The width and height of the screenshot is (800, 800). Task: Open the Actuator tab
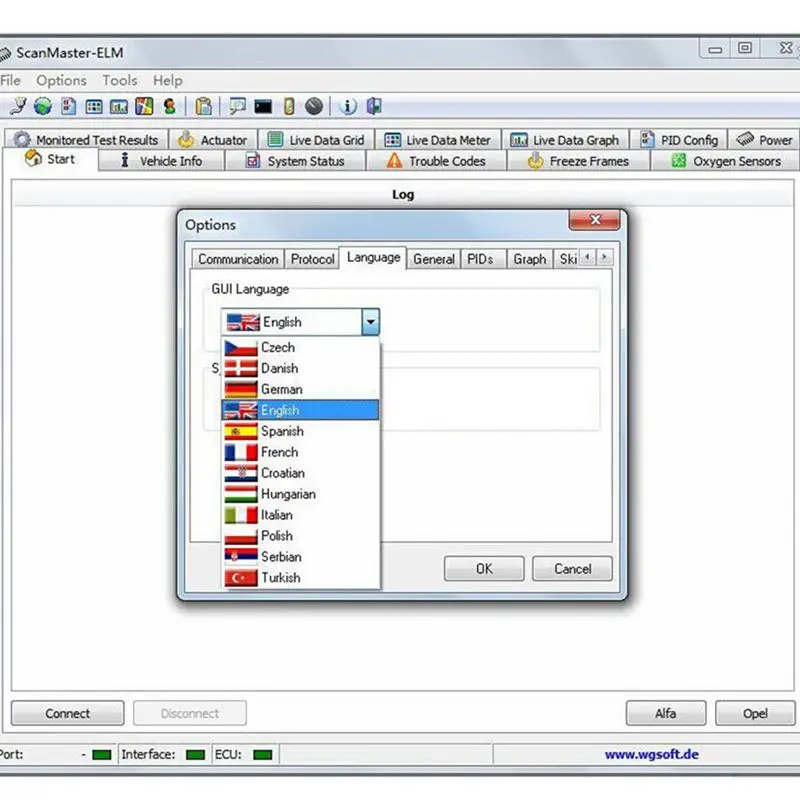[x=213, y=140]
